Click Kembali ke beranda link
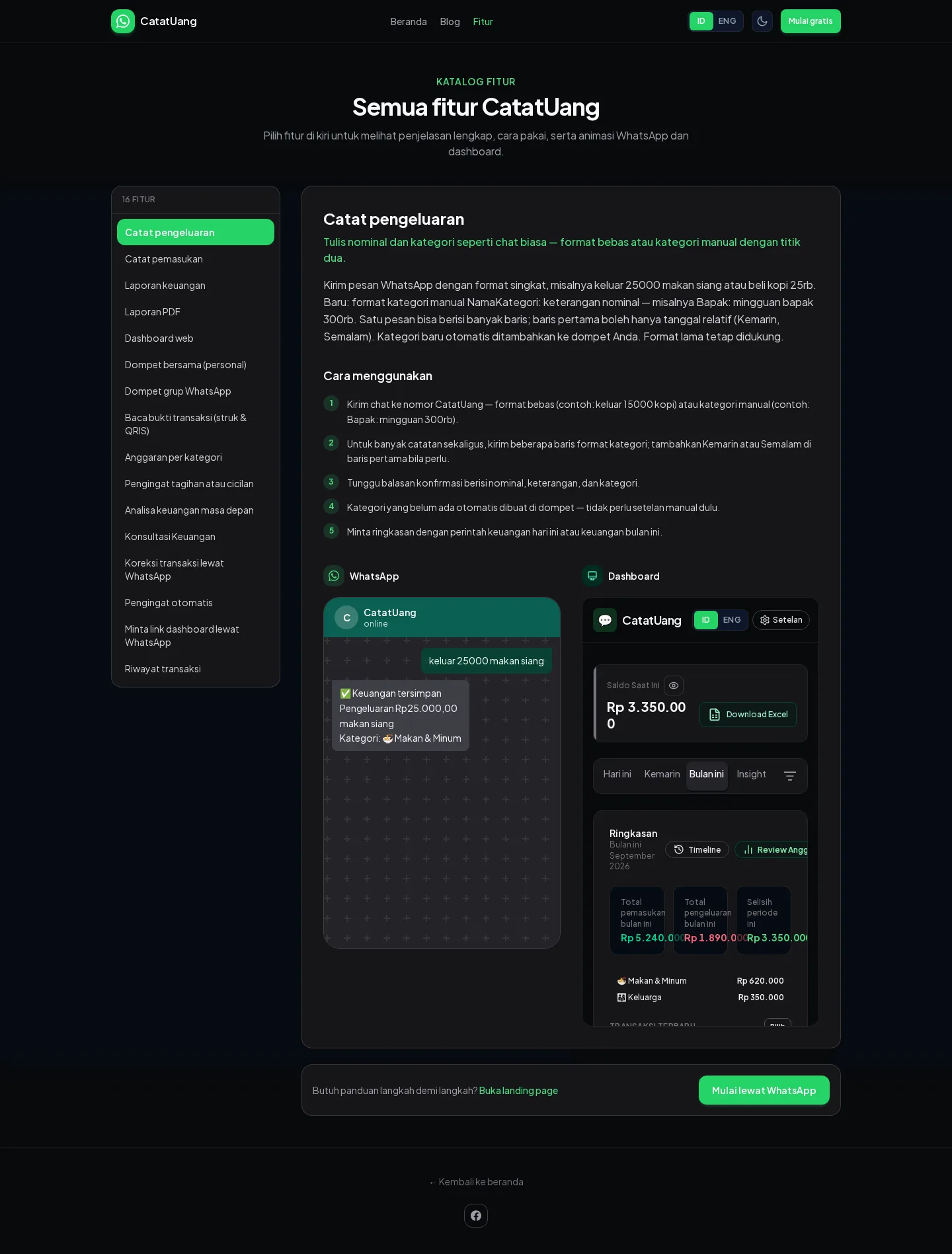Screen dimensions: 952x1254 click(x=476, y=1182)
